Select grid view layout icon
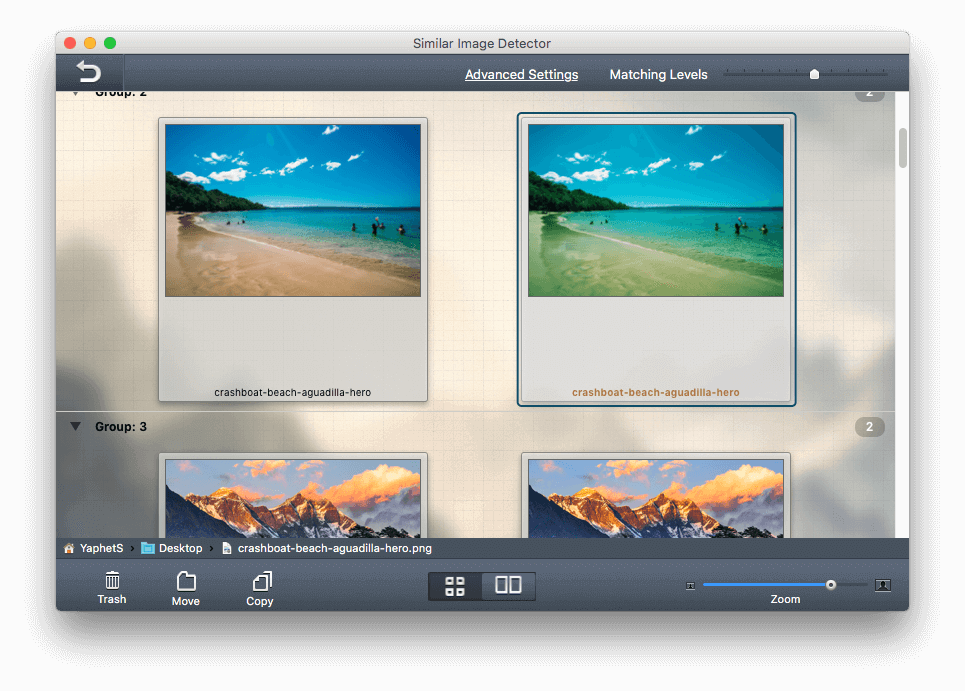 (455, 586)
